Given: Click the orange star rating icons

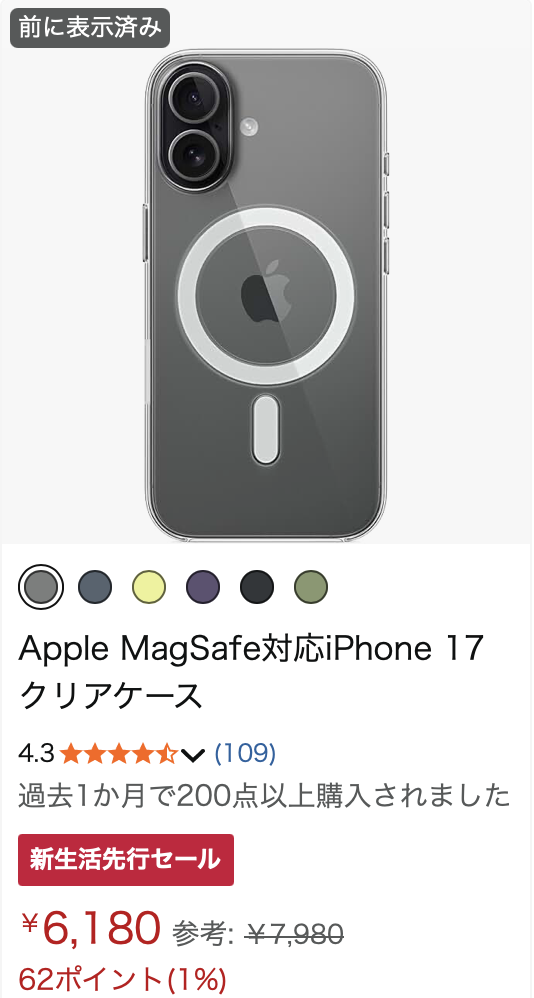Looking at the screenshot, I should coord(119,754).
